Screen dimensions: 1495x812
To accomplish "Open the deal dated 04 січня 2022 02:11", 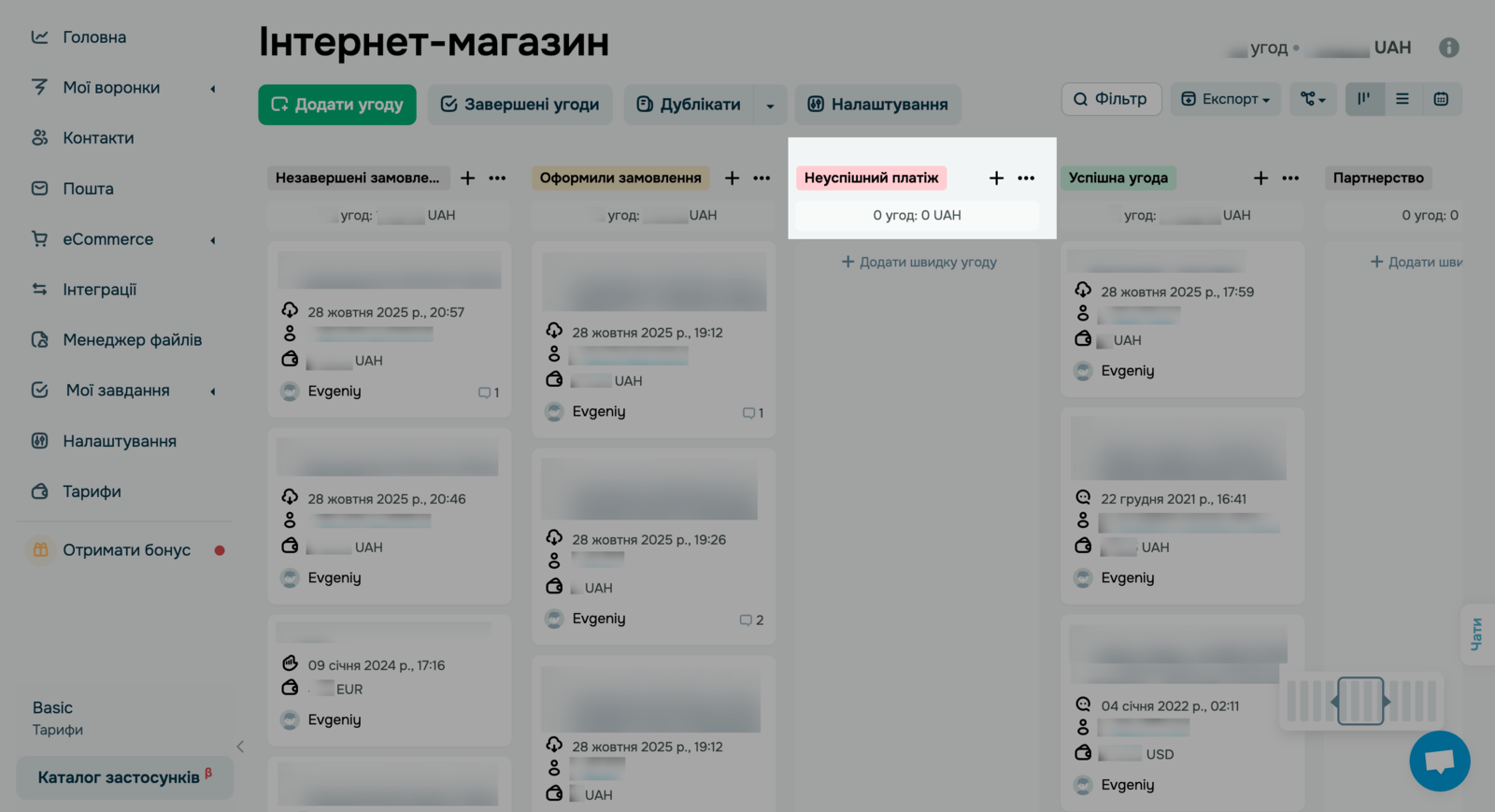I will (1182, 713).
